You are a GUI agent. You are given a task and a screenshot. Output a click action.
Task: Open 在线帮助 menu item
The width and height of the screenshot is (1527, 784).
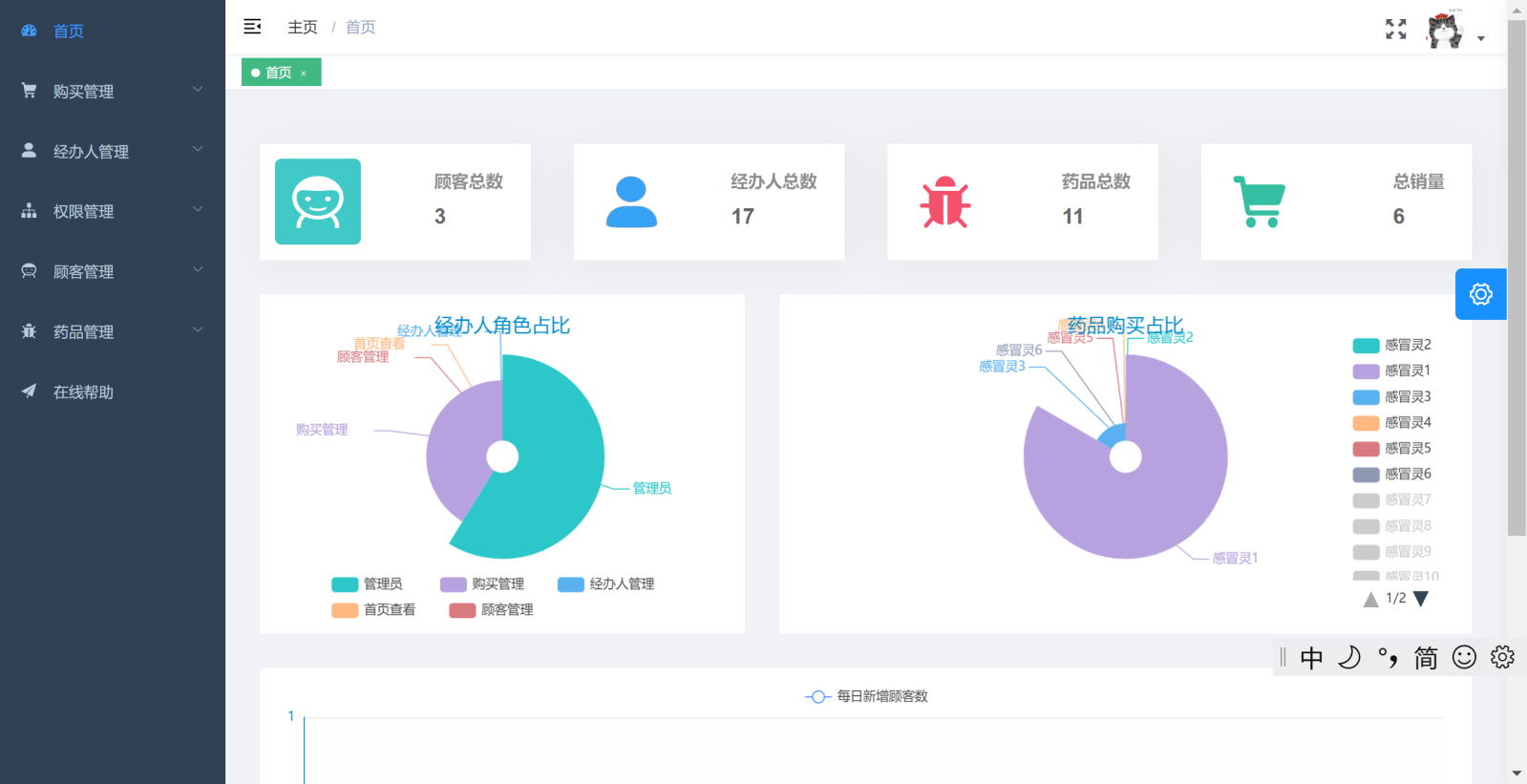[113, 392]
